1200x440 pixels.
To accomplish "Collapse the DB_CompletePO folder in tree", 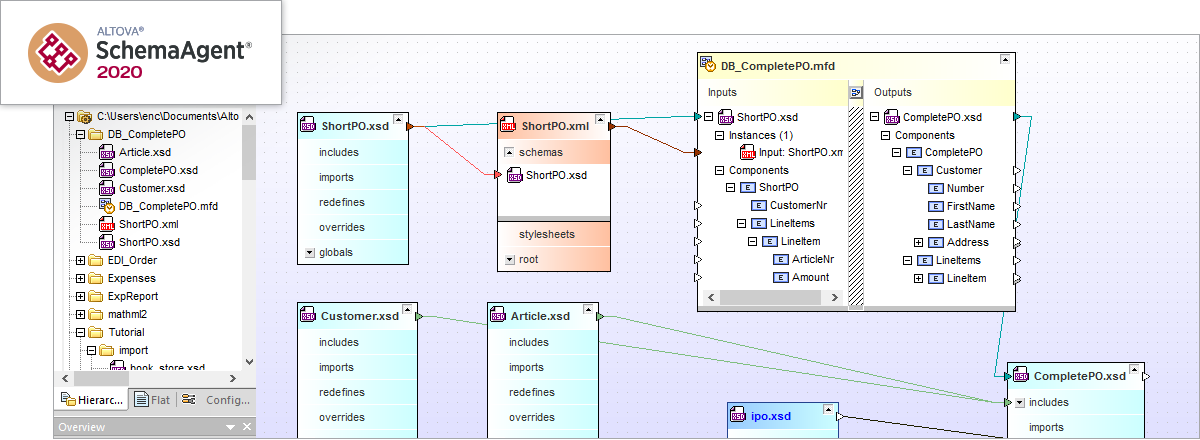I will click(81, 134).
